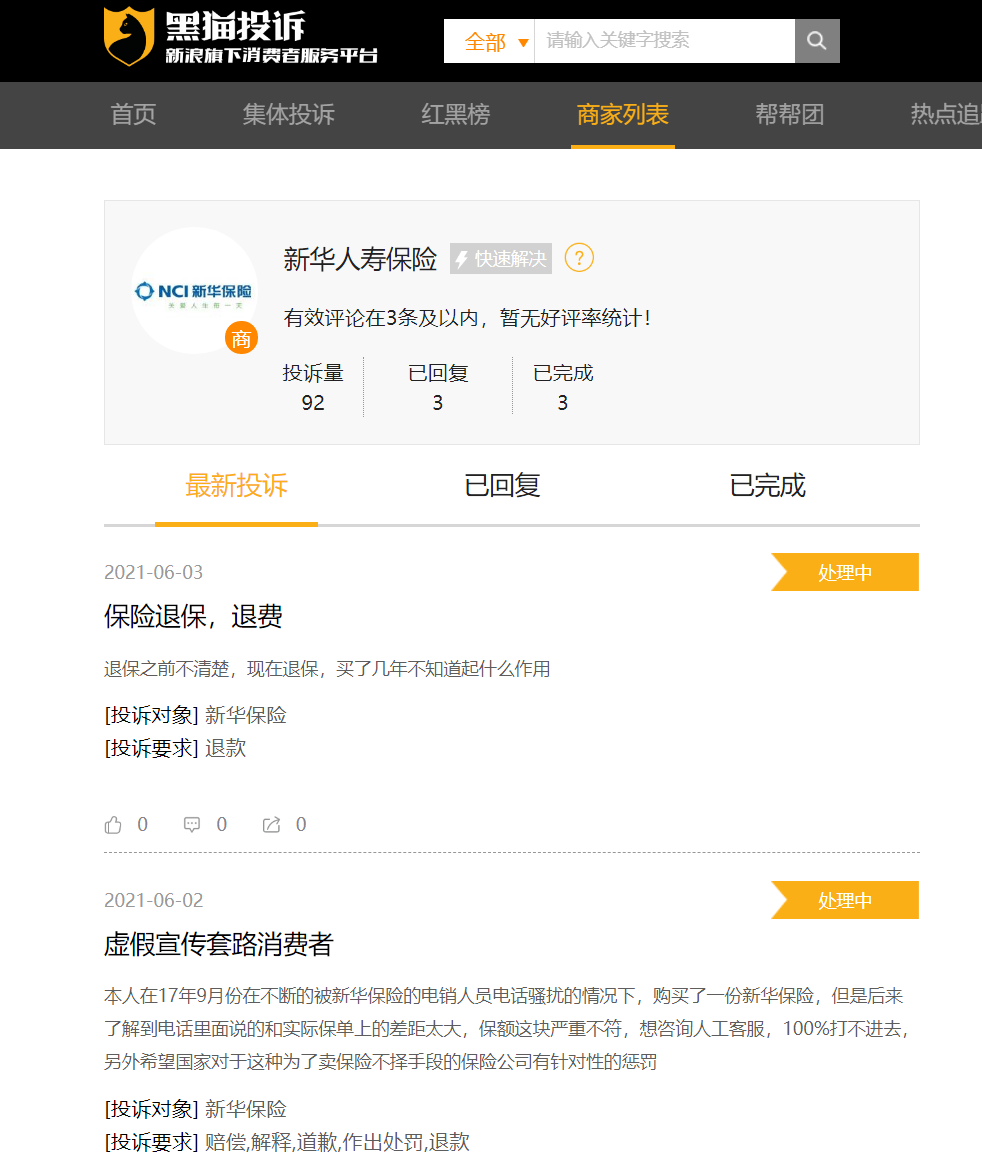Click 新华保险 target of 保险退保 complaint
Viewport: 982px width, 1159px height.
click(x=245, y=716)
